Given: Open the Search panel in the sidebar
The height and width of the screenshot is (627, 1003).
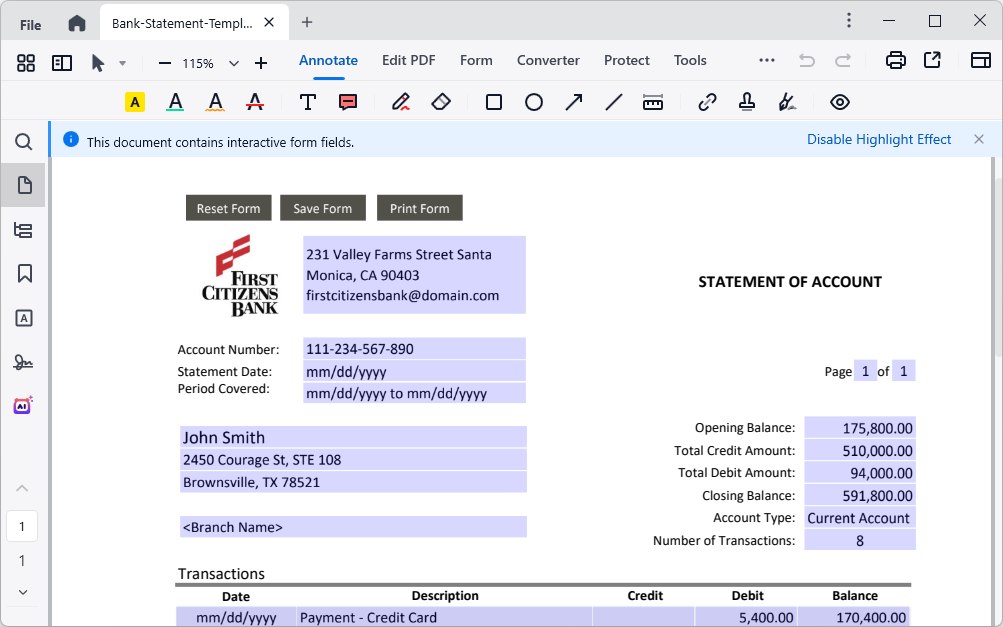Looking at the screenshot, I should [x=23, y=142].
